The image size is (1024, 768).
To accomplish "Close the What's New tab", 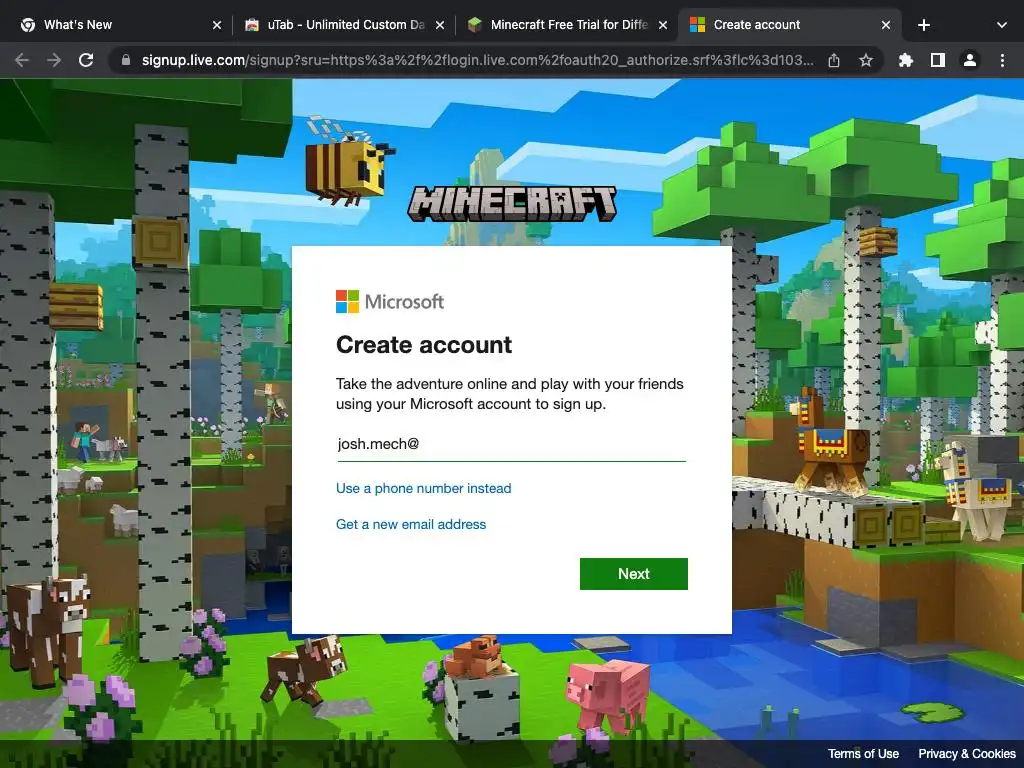I will 217,25.
